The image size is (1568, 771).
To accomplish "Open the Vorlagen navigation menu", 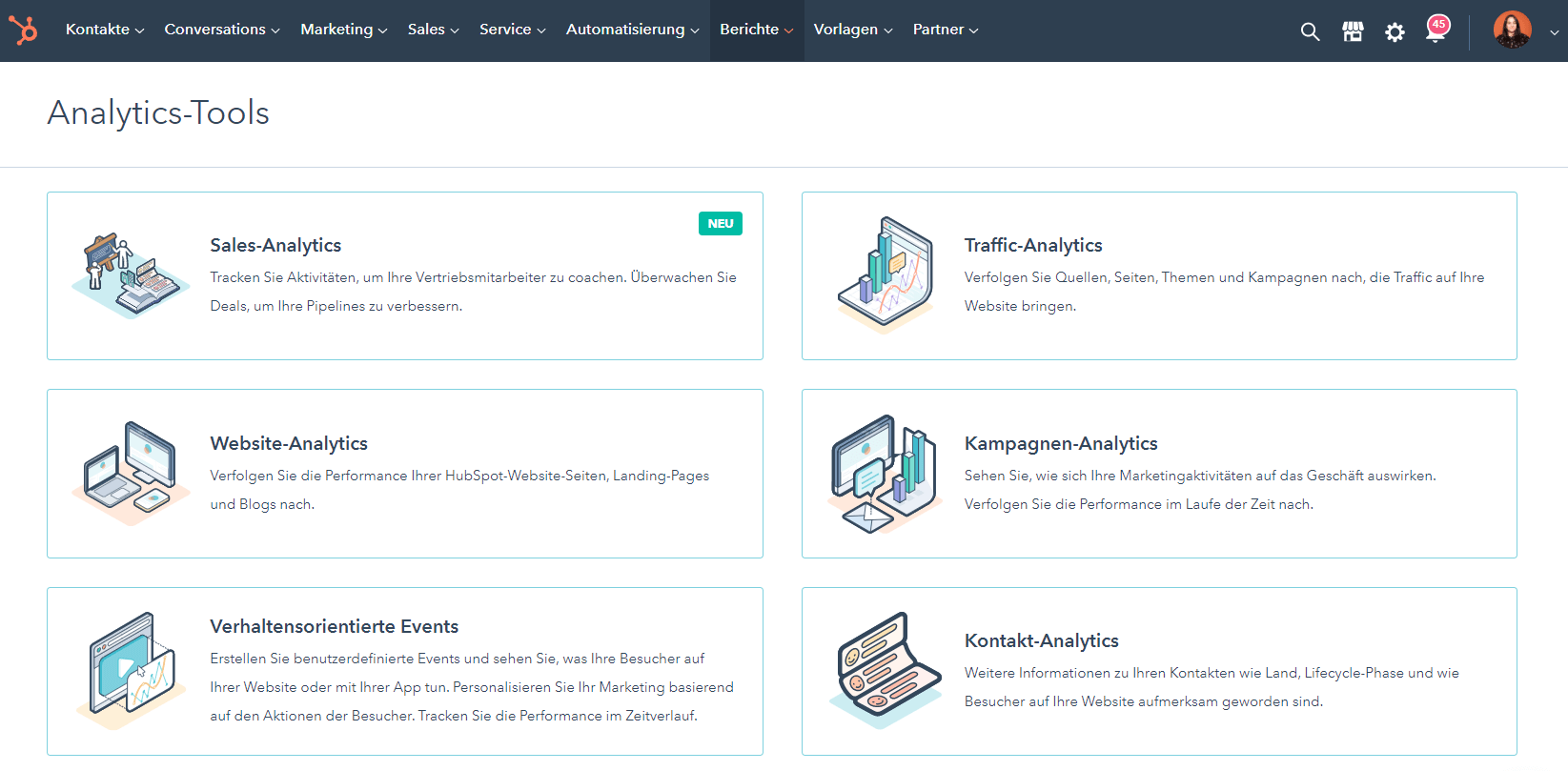I will pyautogui.click(x=853, y=30).
